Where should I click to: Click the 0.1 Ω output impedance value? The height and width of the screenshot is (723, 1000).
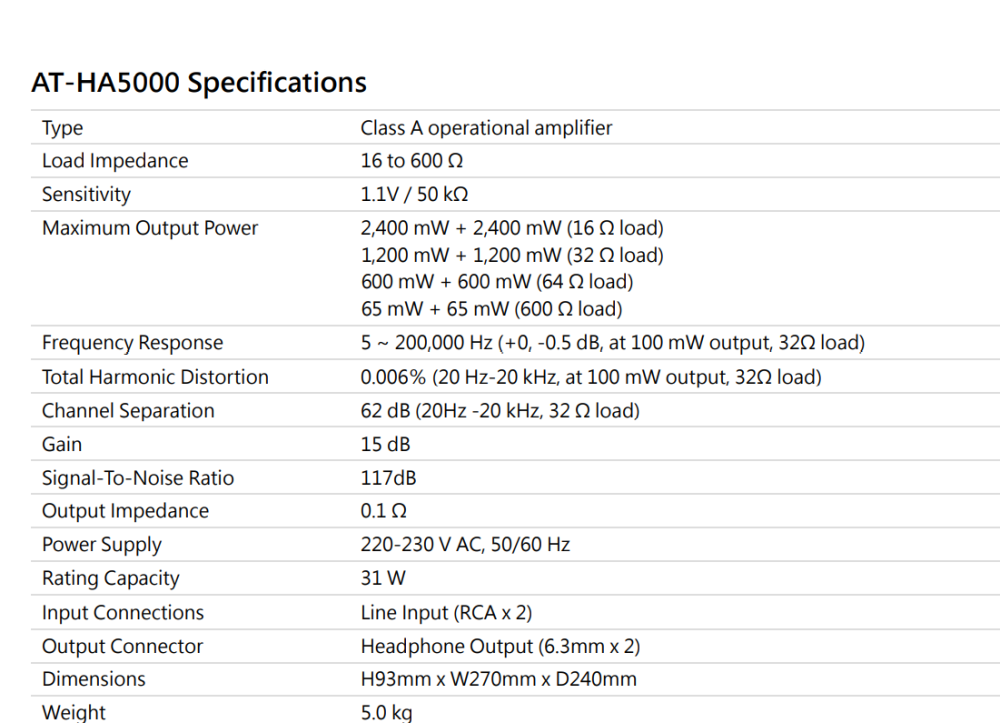[383, 511]
